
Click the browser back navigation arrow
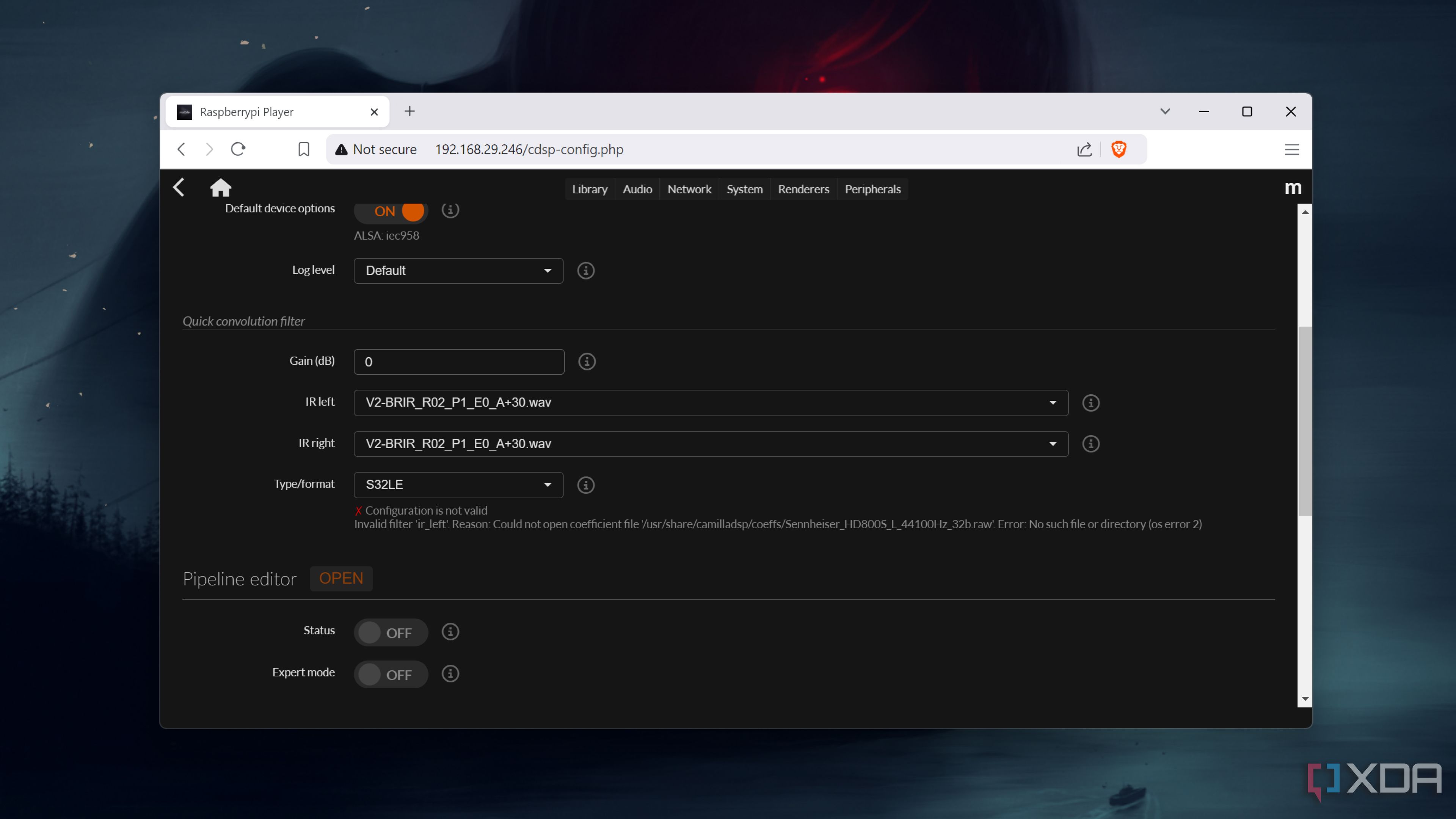pyautogui.click(x=181, y=149)
